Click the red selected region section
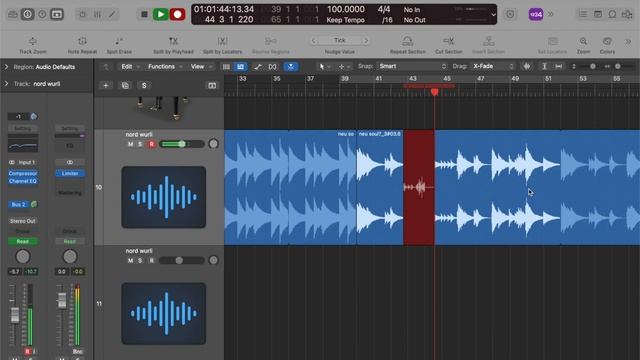The width and height of the screenshot is (640, 360). tap(419, 188)
